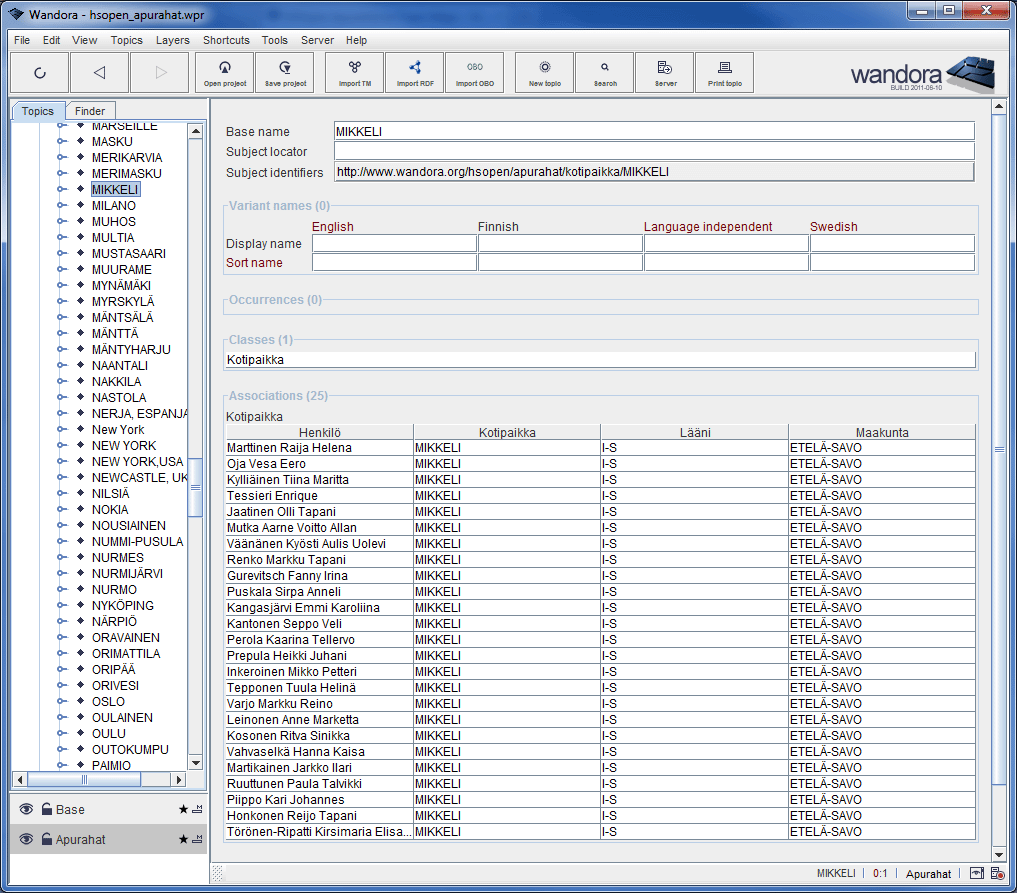Switch to the Finder tab
Screen dimensions: 1017x893
90,111
